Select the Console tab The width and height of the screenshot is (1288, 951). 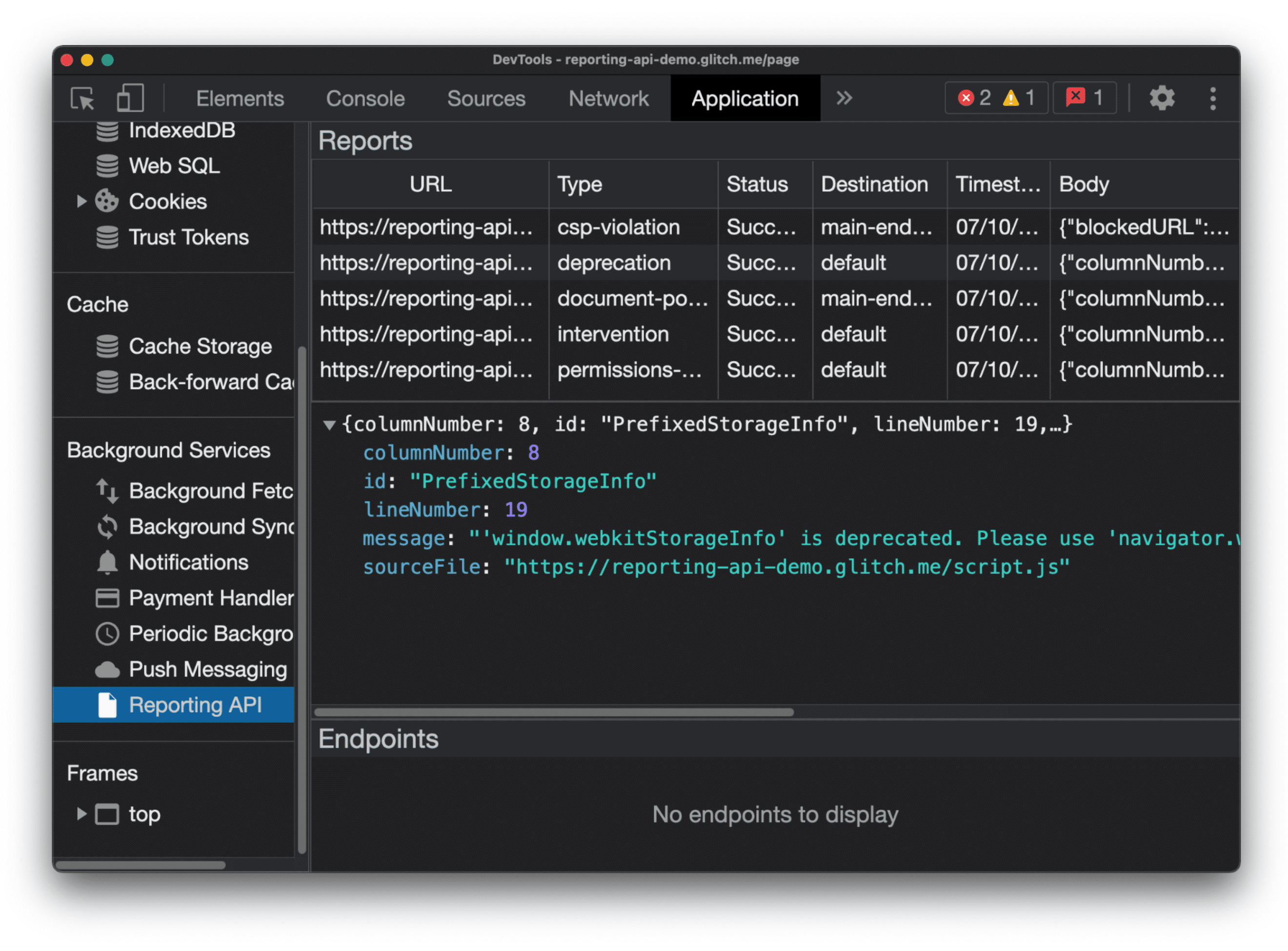coord(365,98)
